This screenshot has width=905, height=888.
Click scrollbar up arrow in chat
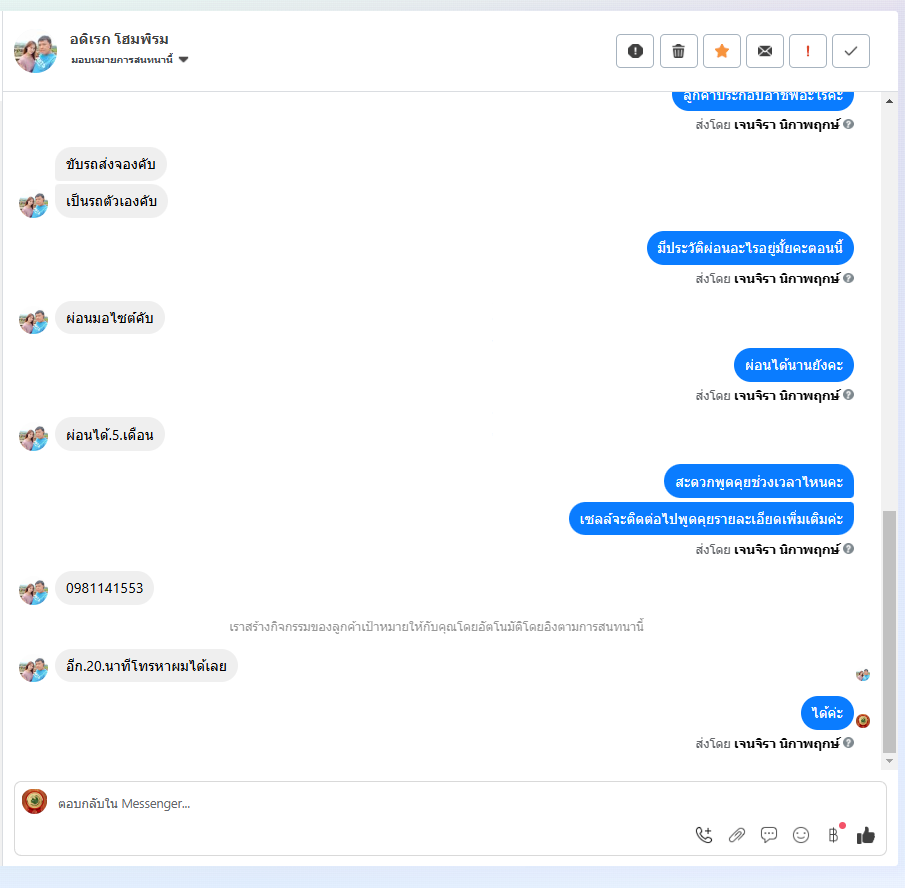pos(889,101)
